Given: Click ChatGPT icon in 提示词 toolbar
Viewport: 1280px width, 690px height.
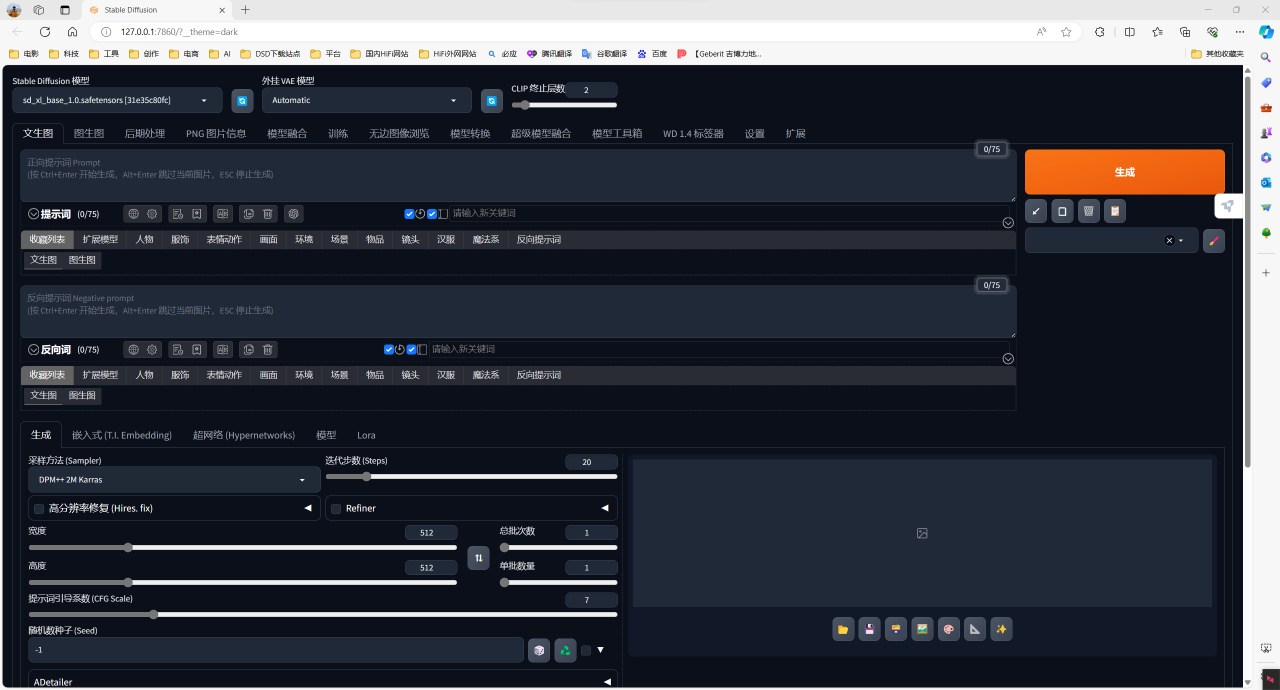Looking at the screenshot, I should 293,214.
